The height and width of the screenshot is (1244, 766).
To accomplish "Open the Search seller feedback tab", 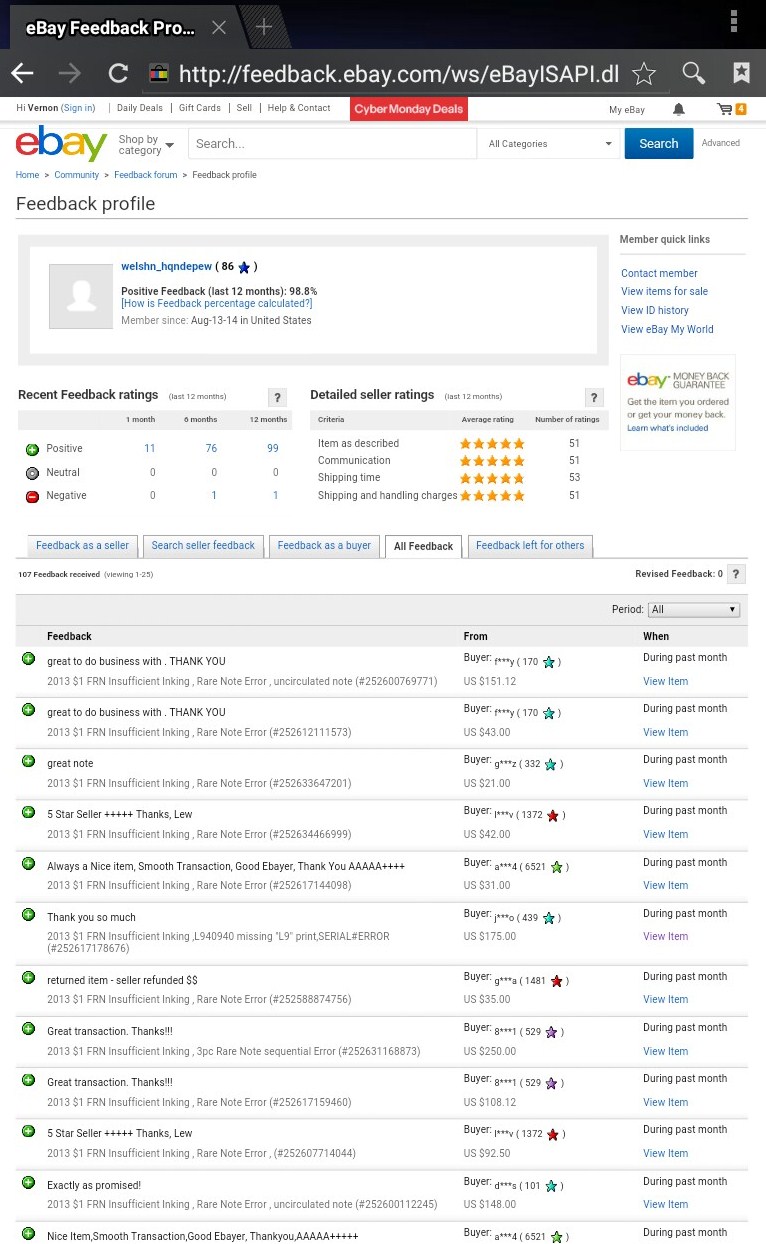I will tap(203, 546).
